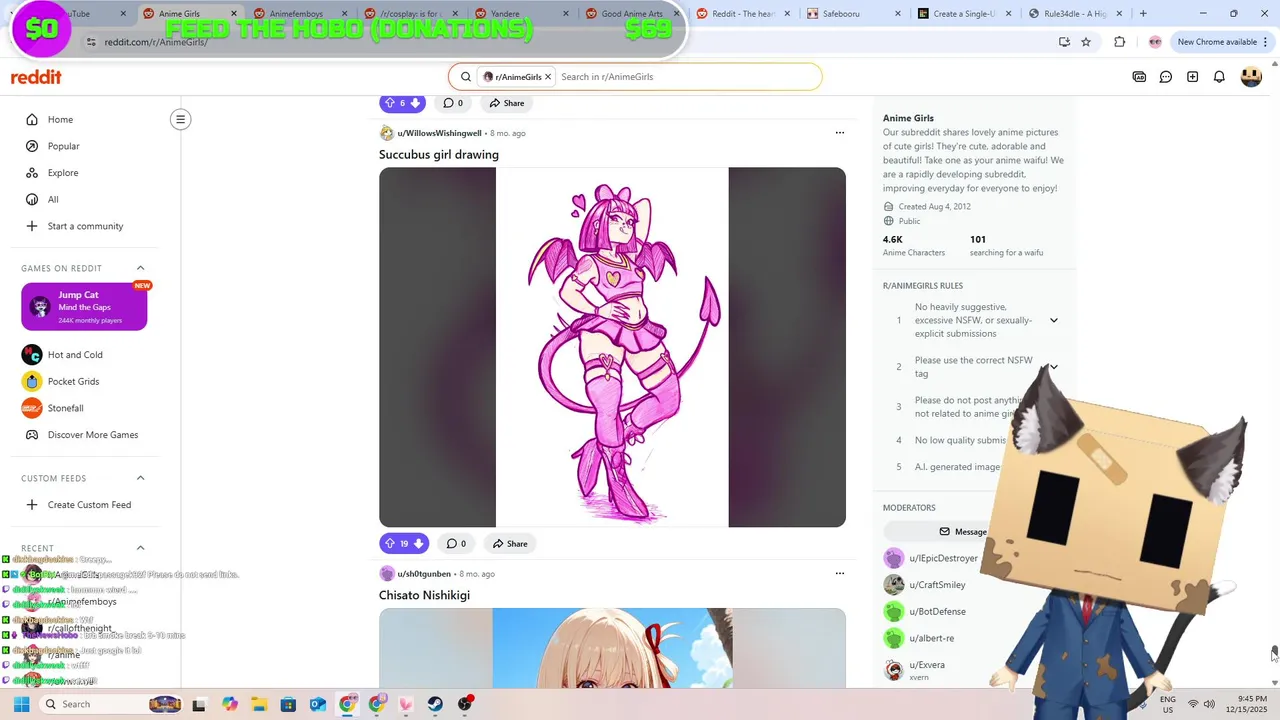Downvote the post showing 6 votes
The height and width of the screenshot is (720, 1280).
(x=415, y=103)
